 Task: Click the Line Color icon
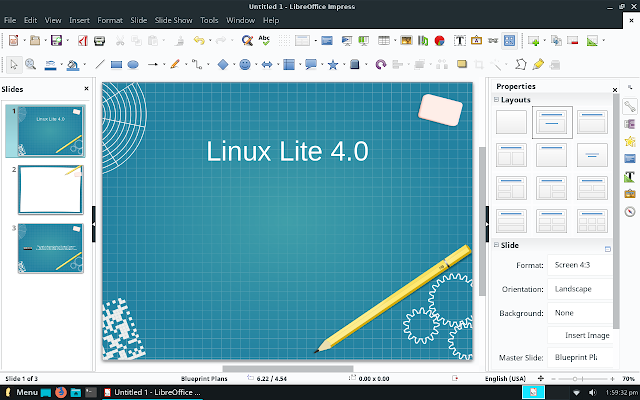coord(50,64)
